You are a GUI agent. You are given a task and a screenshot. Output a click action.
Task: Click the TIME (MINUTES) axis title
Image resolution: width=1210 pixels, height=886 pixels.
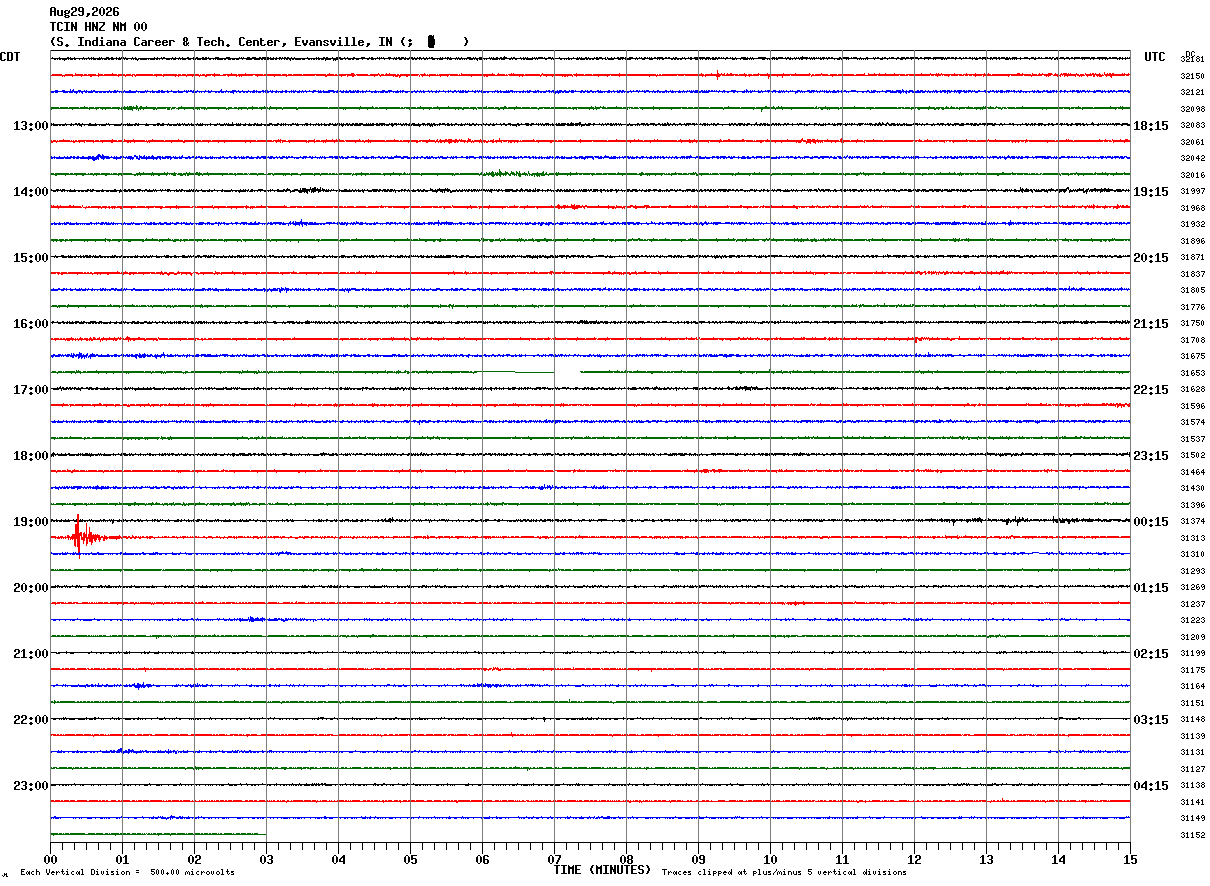[x=602, y=870]
